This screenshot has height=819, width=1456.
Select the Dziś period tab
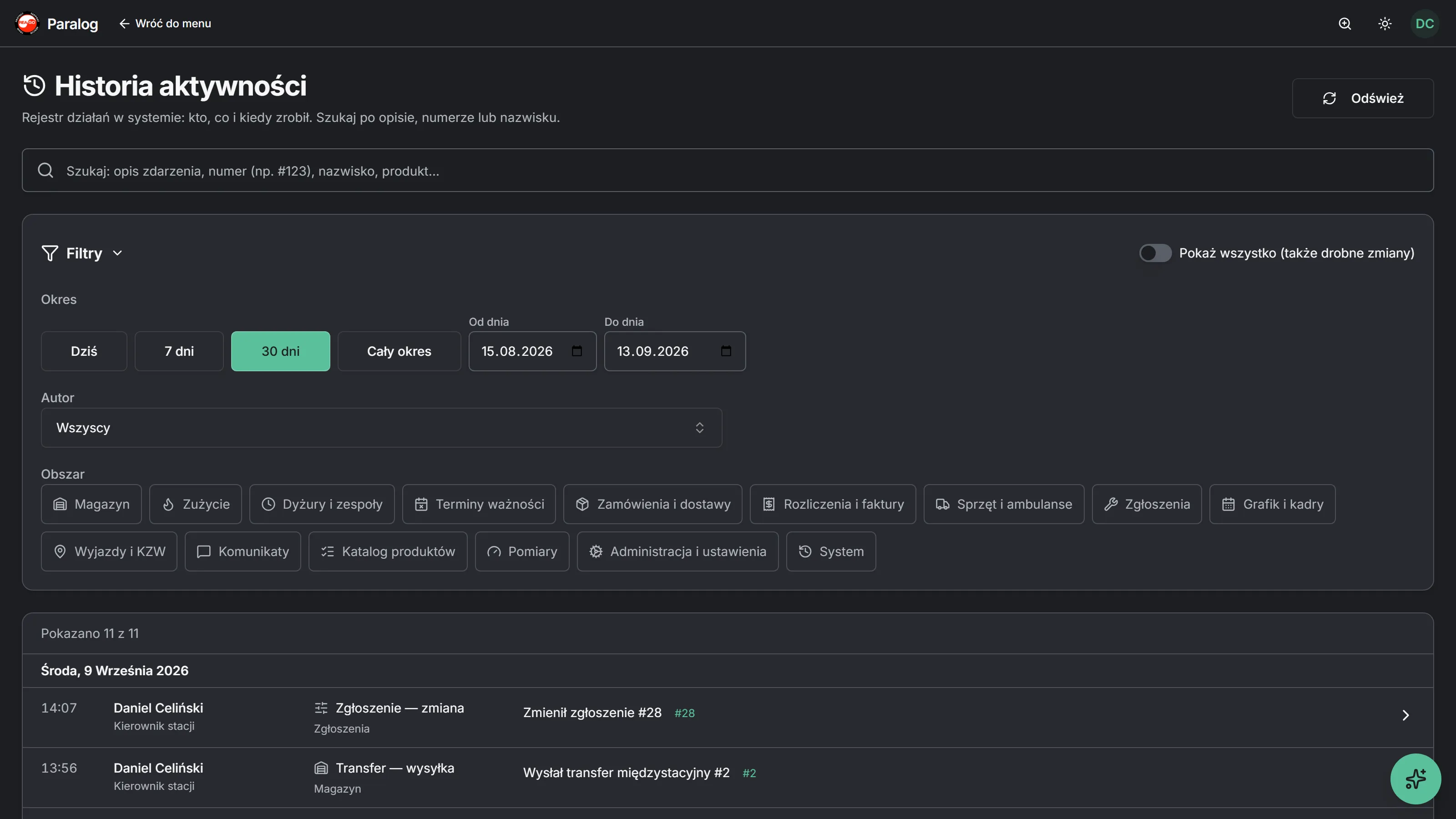pyautogui.click(x=84, y=351)
